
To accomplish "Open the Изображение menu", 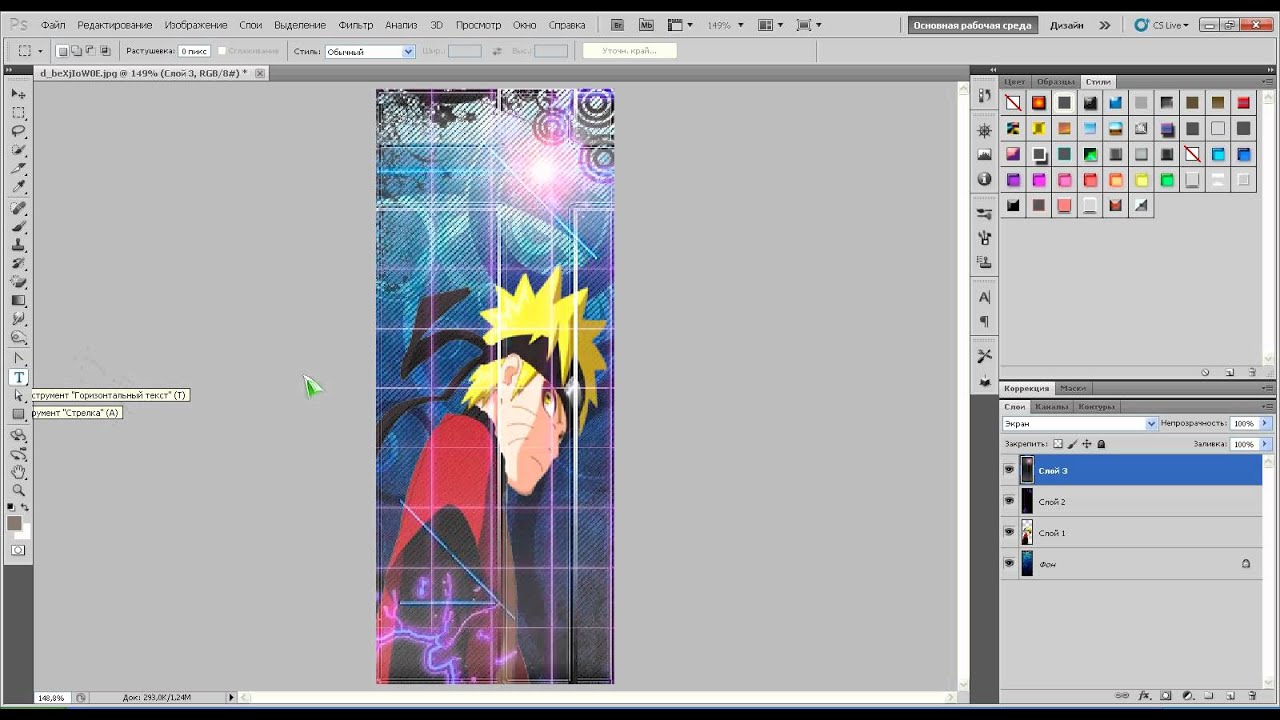I will tap(196, 25).
